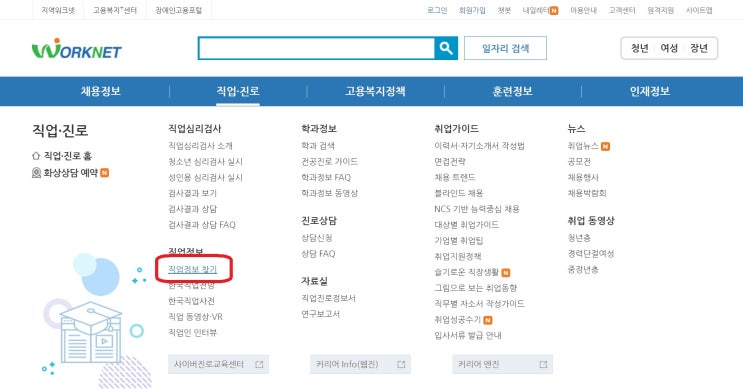Image resolution: width=743 pixels, height=389 pixels.
Task: Open the 훈련정보 main menu
Action: (512, 91)
